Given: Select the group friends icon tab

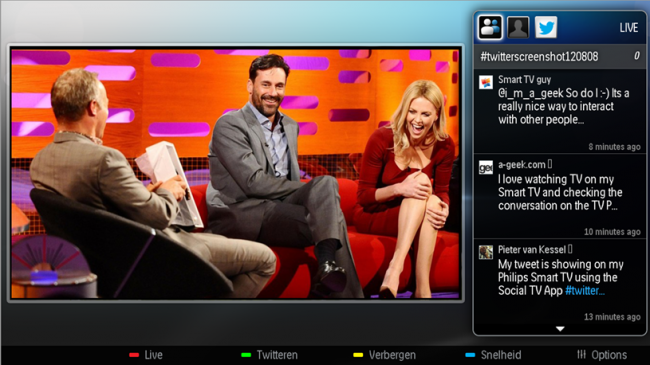Looking at the screenshot, I should pos(490,27).
